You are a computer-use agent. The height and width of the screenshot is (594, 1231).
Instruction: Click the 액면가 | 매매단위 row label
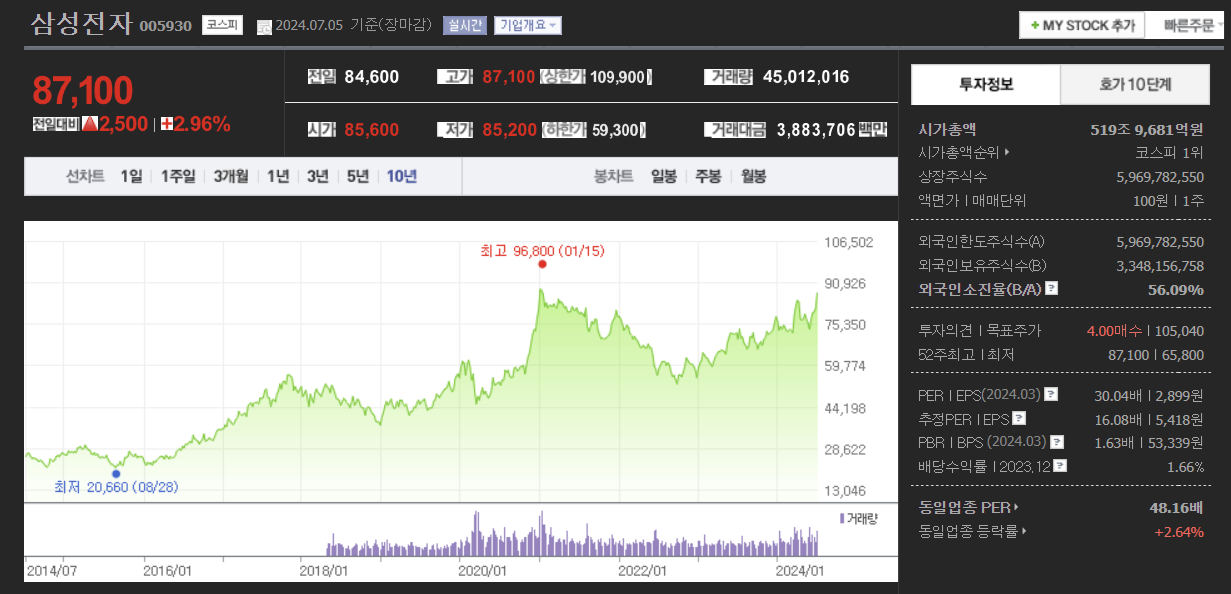coord(972,200)
